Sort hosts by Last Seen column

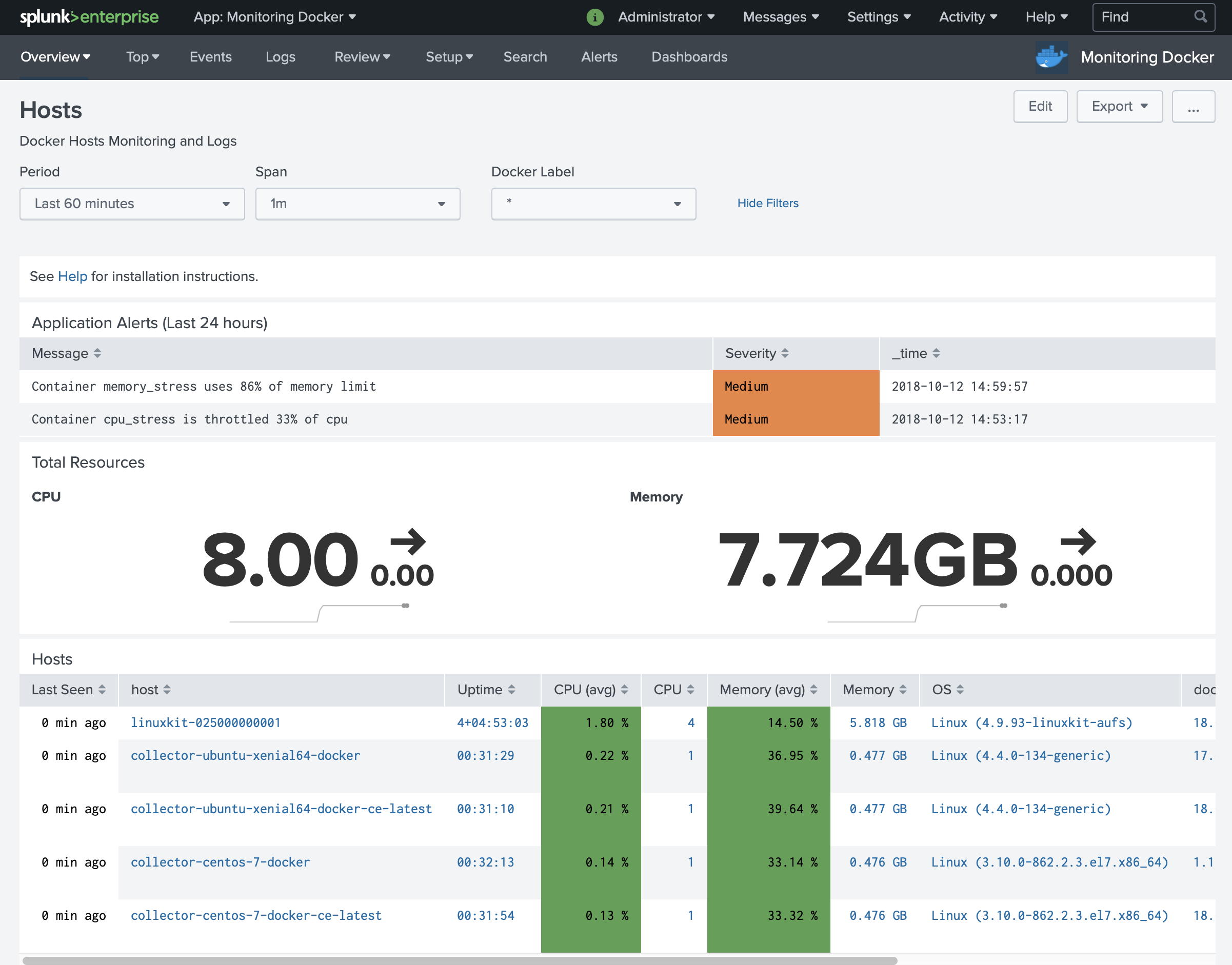[x=68, y=690]
